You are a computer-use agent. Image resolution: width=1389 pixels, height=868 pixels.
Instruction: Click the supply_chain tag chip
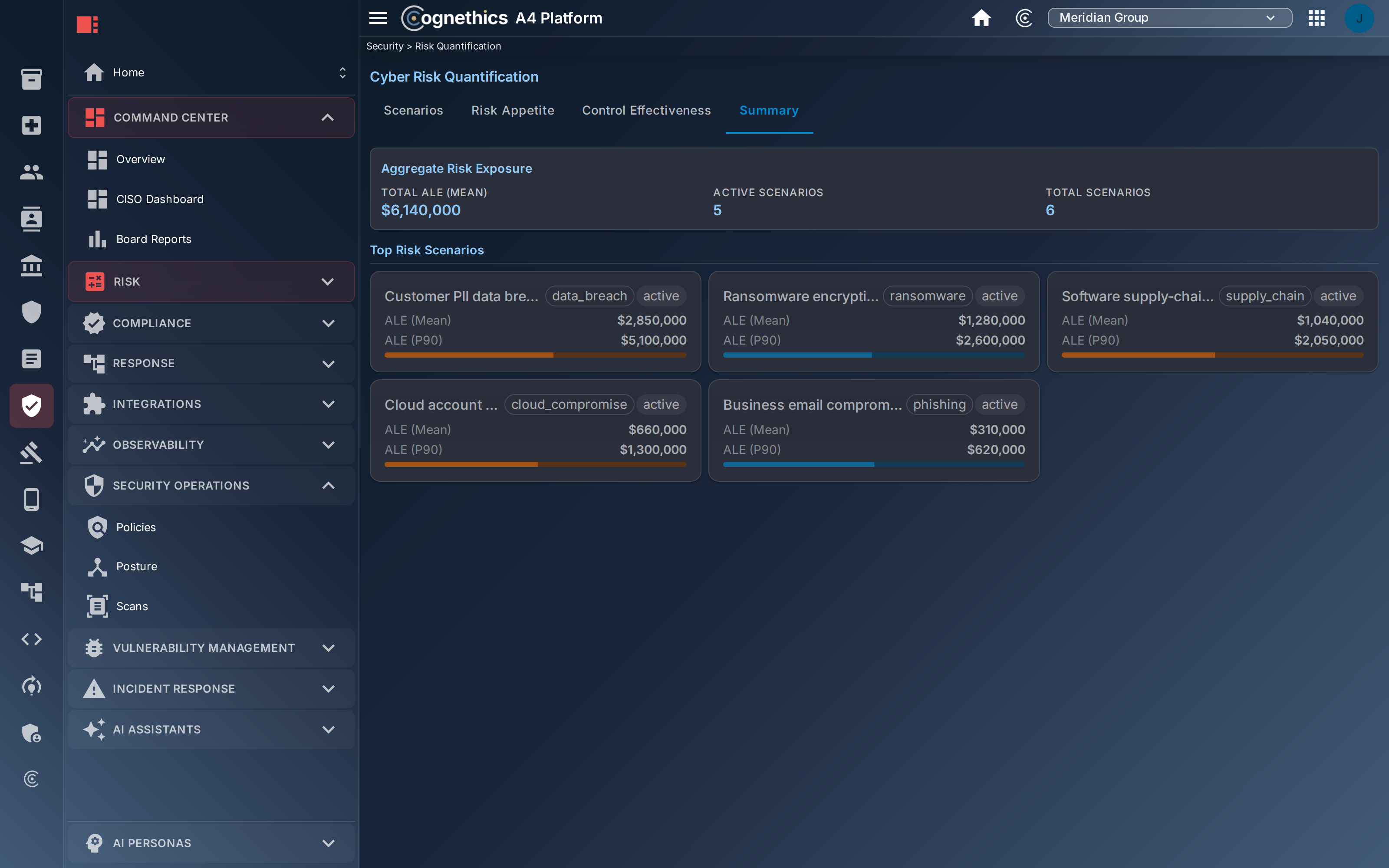[x=1265, y=296]
